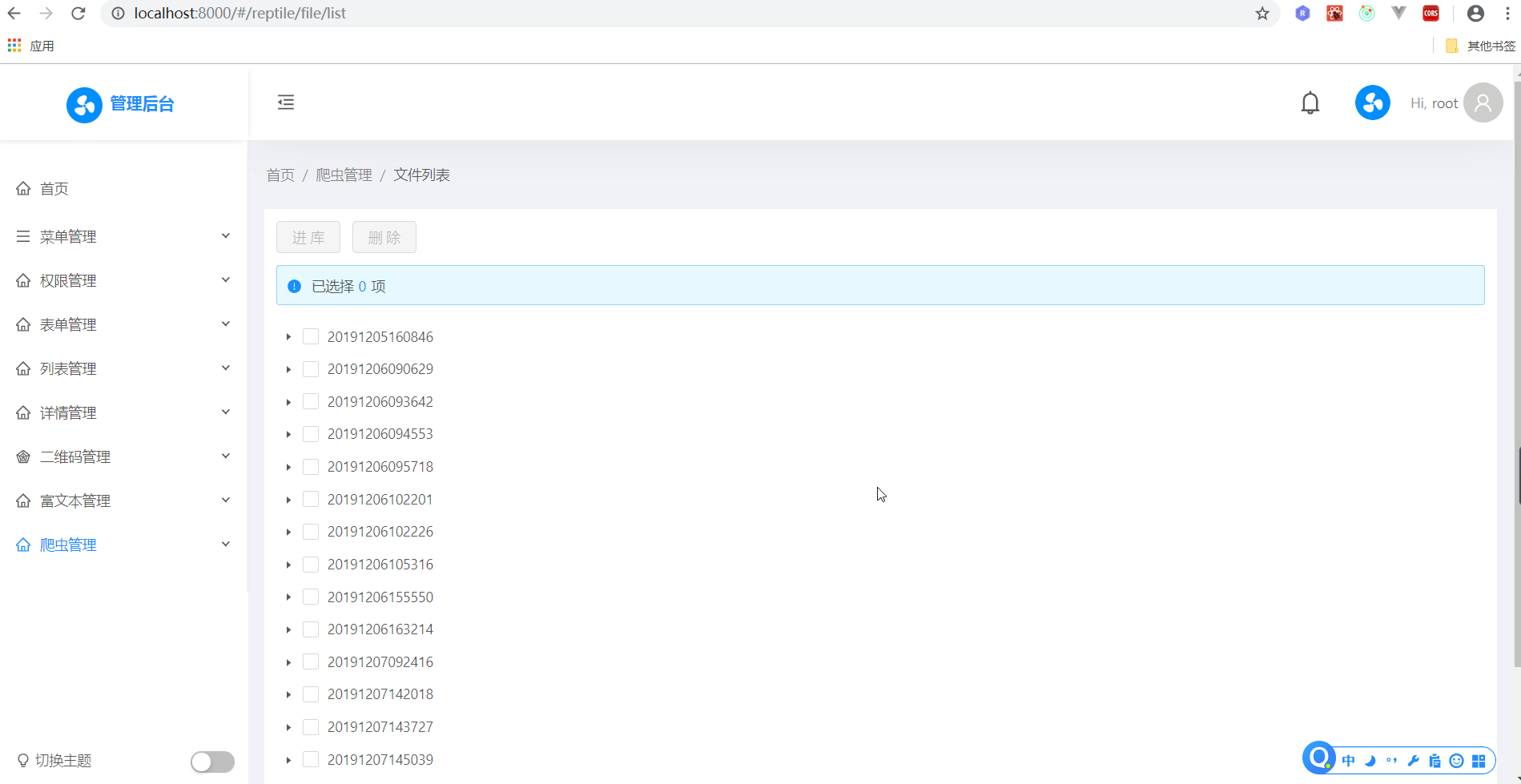This screenshot has height=784, width=1521.
Task: Click the lightbulb icon beside 切换主题
Action: coord(23,761)
